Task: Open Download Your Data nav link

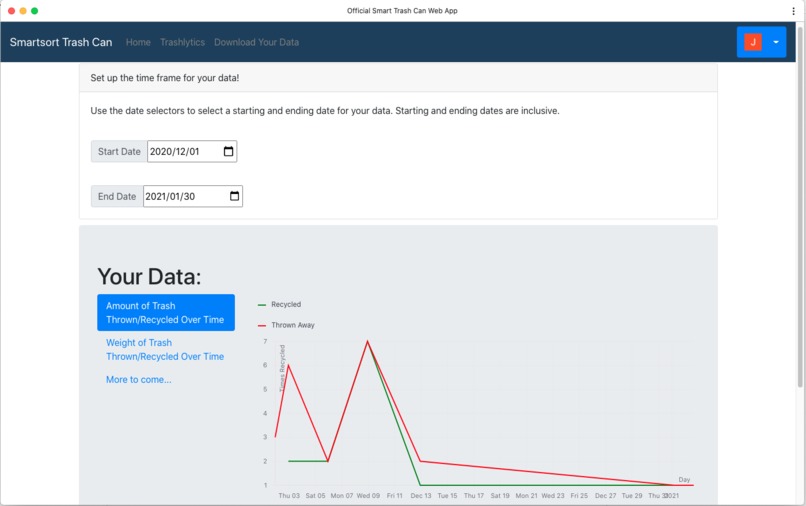Action: coord(257,42)
